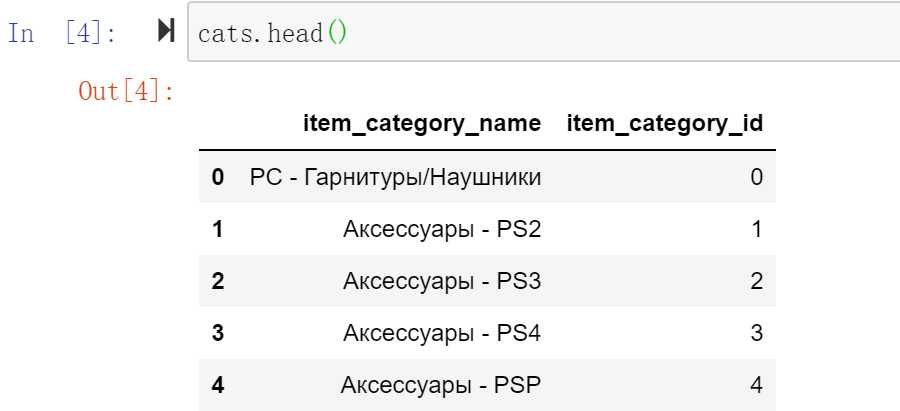Viewport: 900px width, 411px height.
Task: Select the item_category_id value 4 cell
Action: coord(757,385)
